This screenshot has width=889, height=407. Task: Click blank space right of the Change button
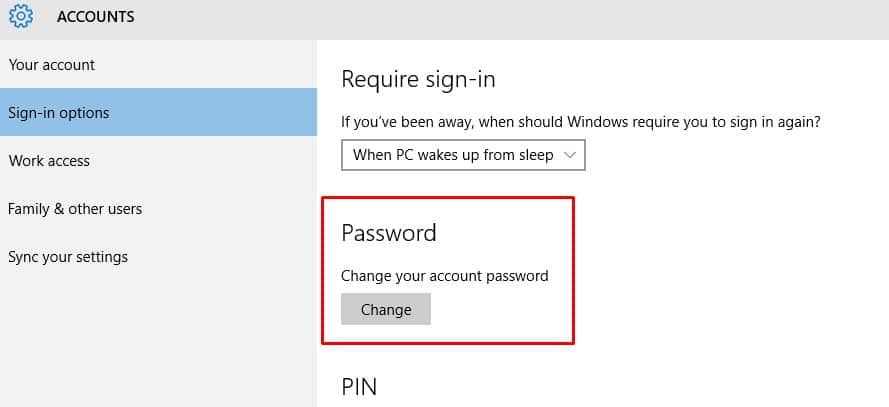(x=500, y=310)
